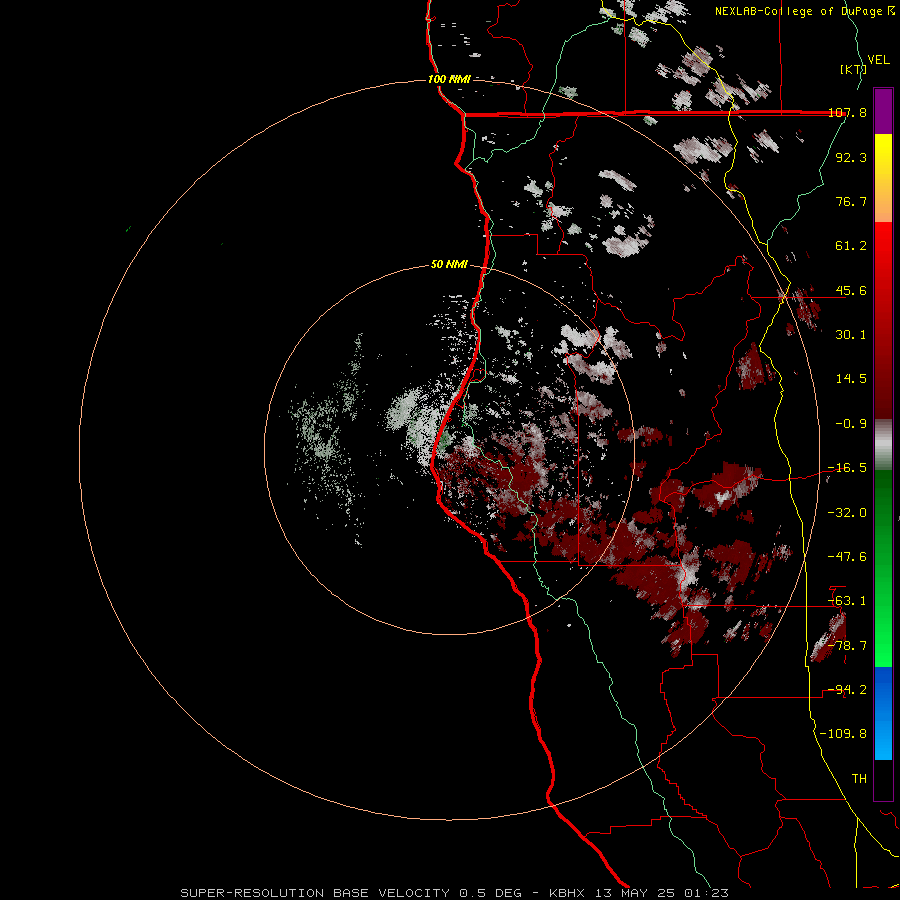Pick the red segment of the color bar
Image resolution: width=900 pixels, height=900 pixels.
tap(883, 320)
